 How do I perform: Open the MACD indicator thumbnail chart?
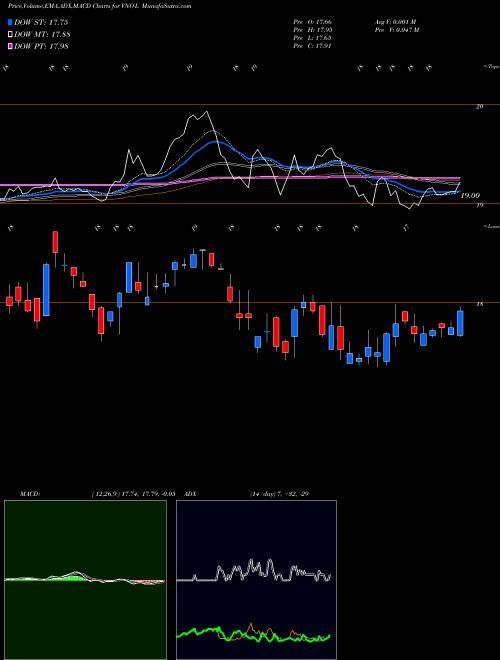(x=85, y=580)
